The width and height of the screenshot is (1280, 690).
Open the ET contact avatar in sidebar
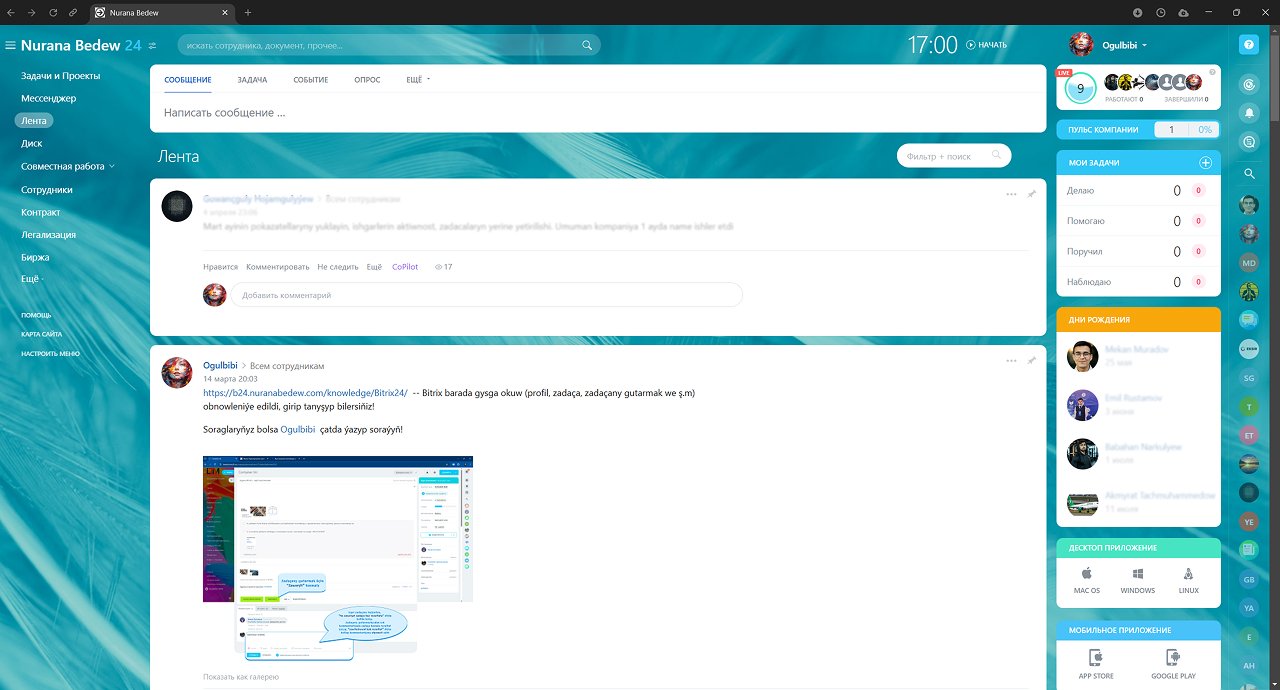coord(1248,435)
